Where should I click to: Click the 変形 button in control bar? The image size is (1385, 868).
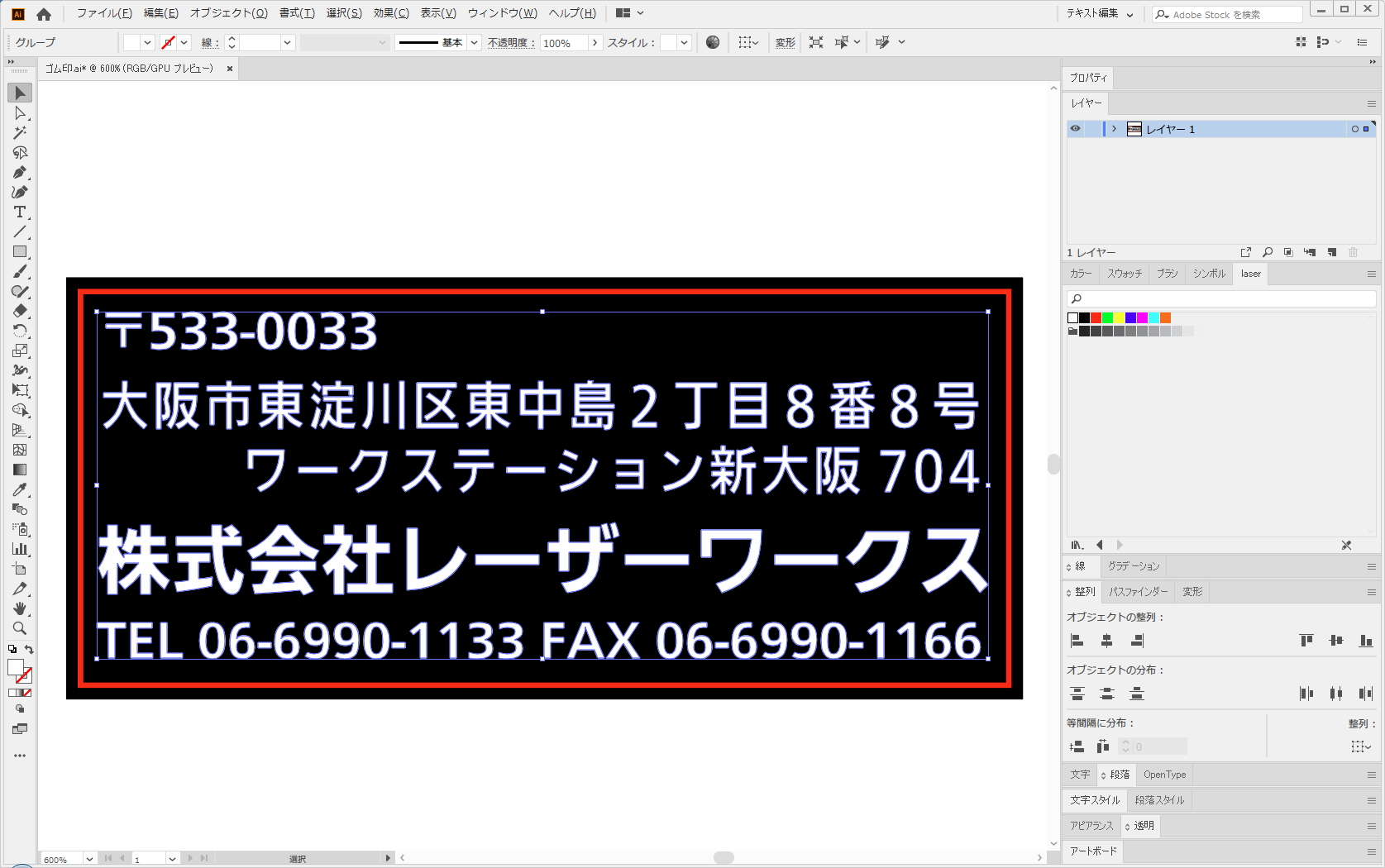[785, 43]
